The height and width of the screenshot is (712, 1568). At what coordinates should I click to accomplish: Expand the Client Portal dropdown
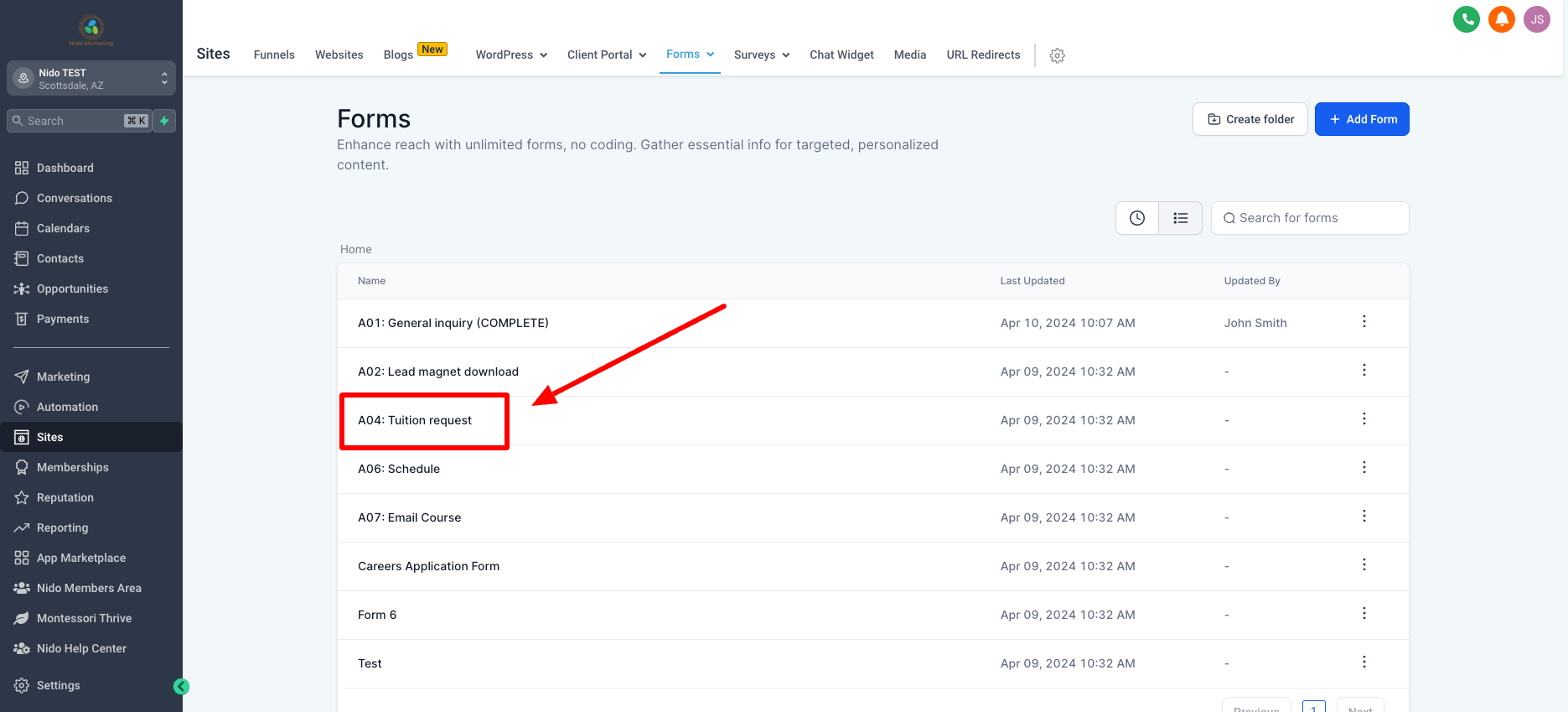pos(607,55)
